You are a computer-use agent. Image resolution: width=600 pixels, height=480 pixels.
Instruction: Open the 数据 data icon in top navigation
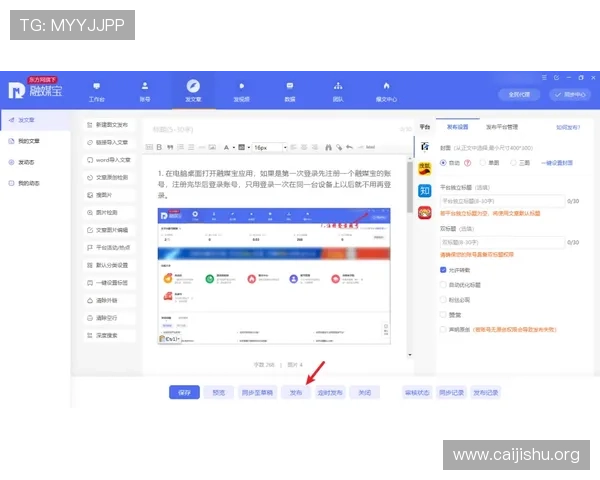[x=290, y=86]
